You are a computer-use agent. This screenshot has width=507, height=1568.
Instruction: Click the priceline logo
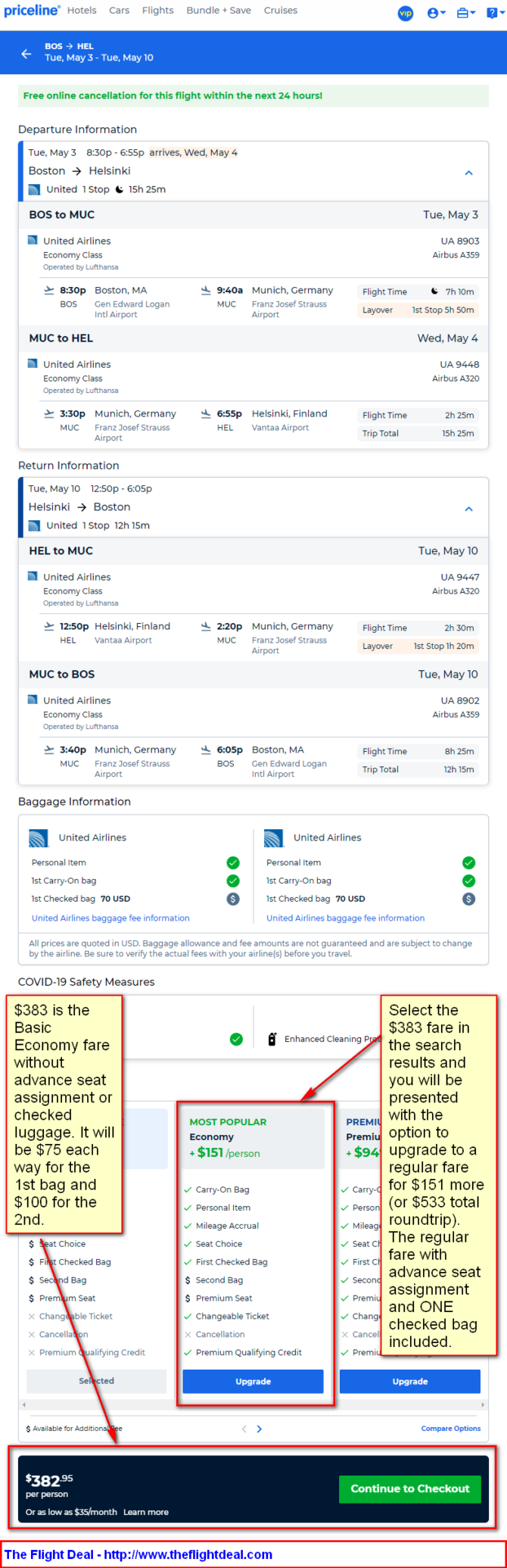point(32,11)
